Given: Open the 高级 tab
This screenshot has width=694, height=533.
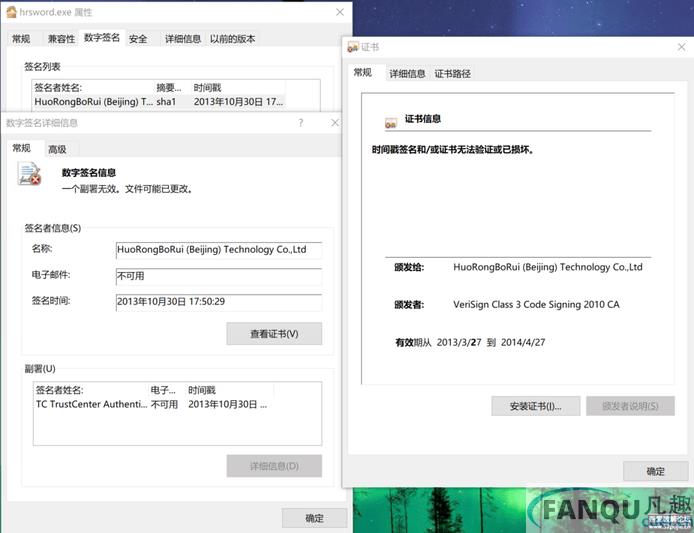Looking at the screenshot, I should click(58, 150).
